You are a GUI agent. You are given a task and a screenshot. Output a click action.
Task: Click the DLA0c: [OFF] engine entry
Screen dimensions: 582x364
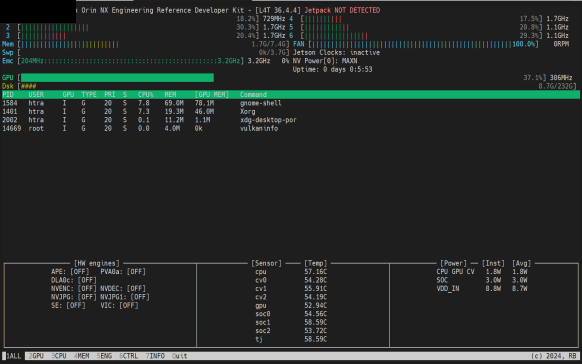74,280
